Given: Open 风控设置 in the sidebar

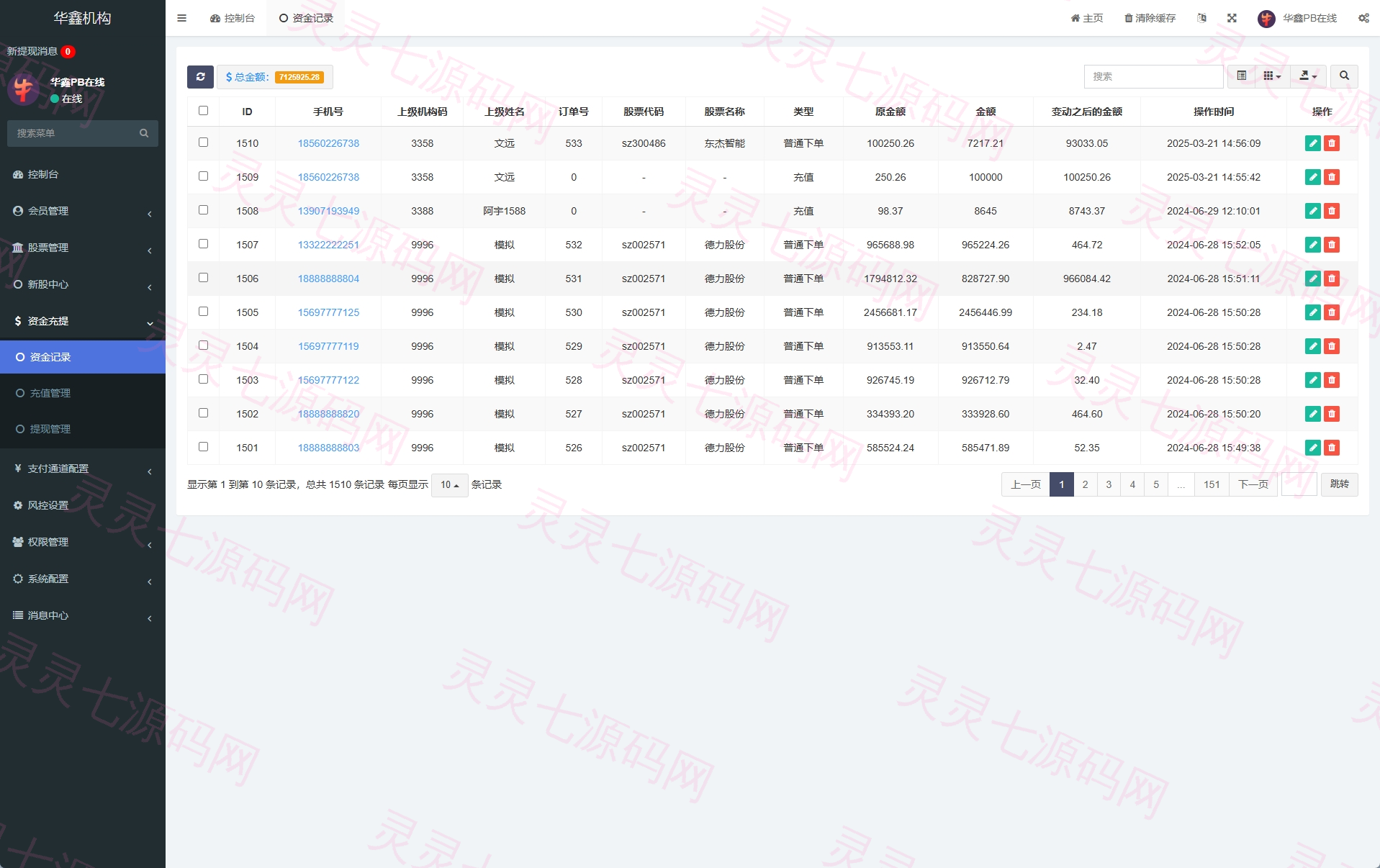Looking at the screenshot, I should pos(83,505).
